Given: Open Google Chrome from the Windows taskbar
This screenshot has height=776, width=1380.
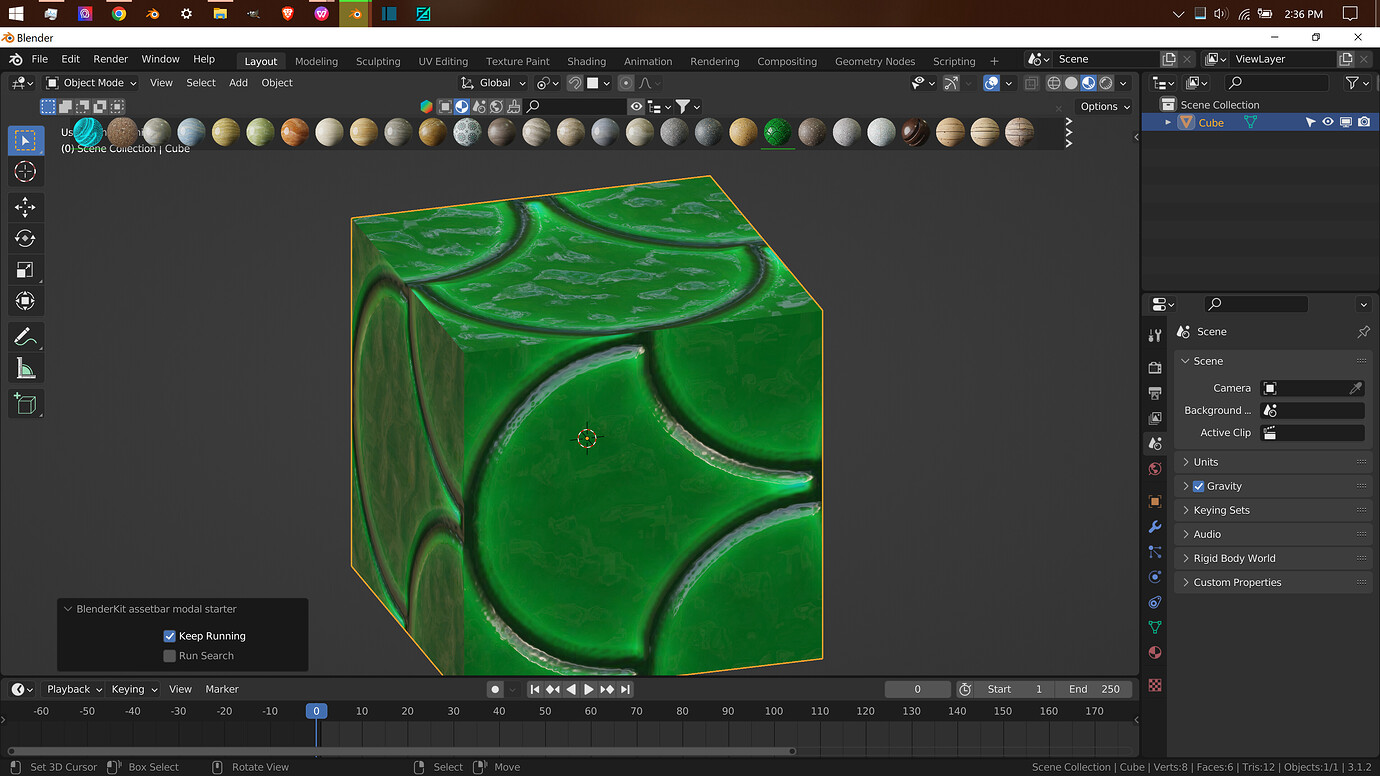Looking at the screenshot, I should (119, 14).
